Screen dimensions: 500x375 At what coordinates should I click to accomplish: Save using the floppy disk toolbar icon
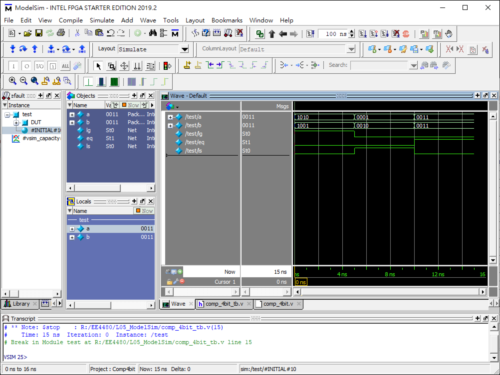coord(39,33)
